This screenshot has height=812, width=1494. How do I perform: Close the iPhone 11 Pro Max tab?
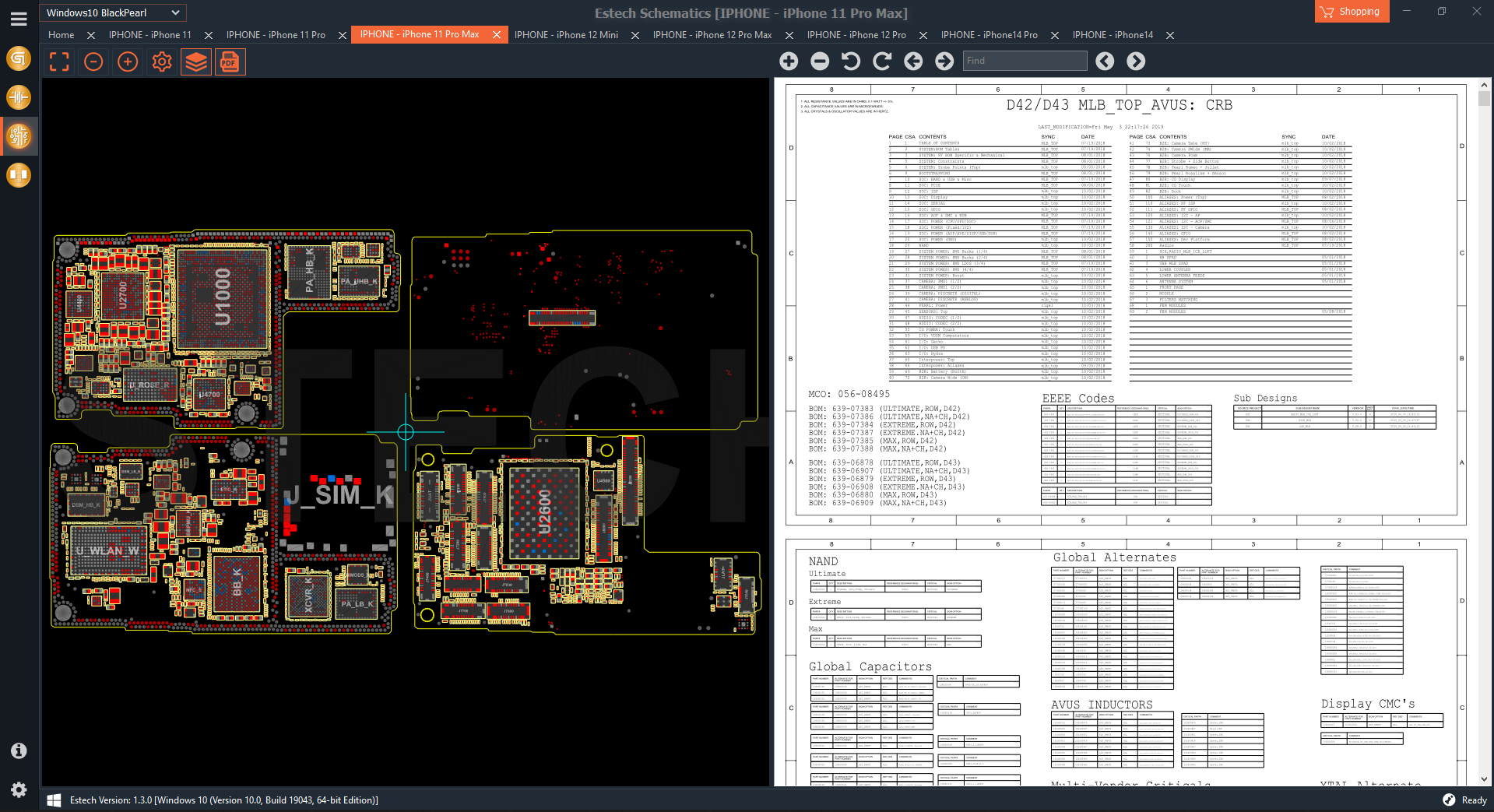click(497, 35)
